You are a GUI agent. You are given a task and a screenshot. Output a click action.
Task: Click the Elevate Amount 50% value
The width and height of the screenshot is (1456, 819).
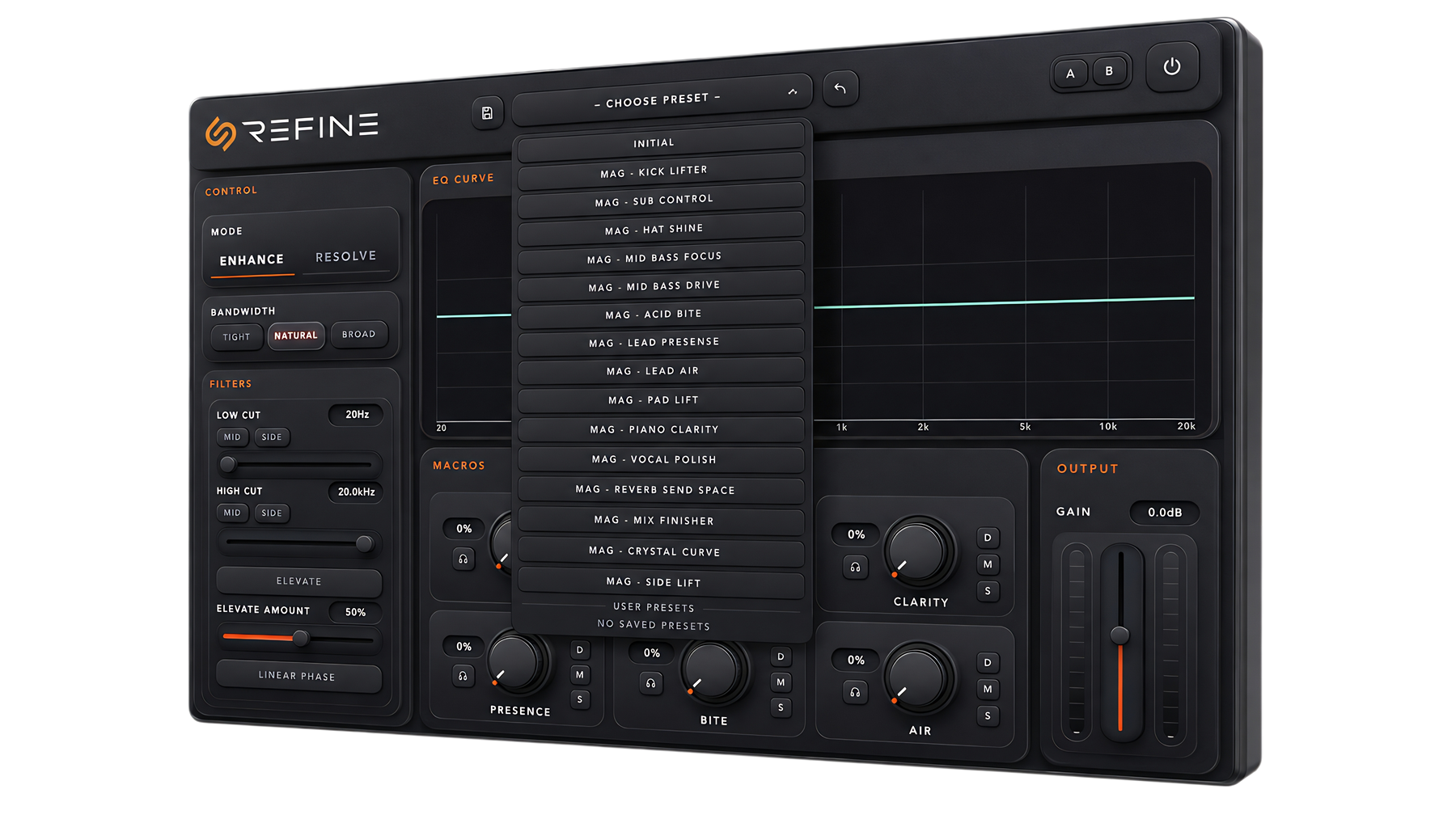tap(355, 612)
